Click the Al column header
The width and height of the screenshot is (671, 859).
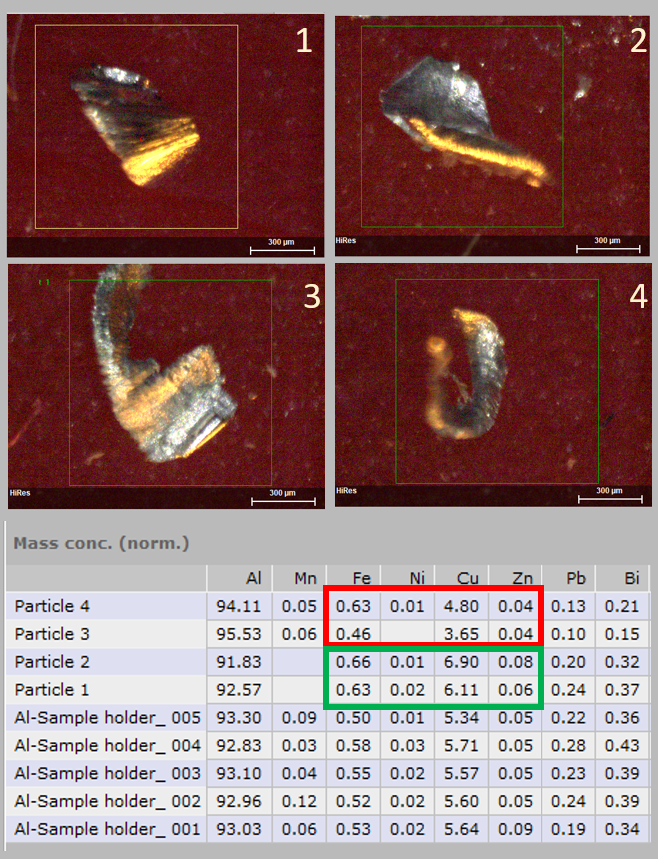pyautogui.click(x=253, y=578)
